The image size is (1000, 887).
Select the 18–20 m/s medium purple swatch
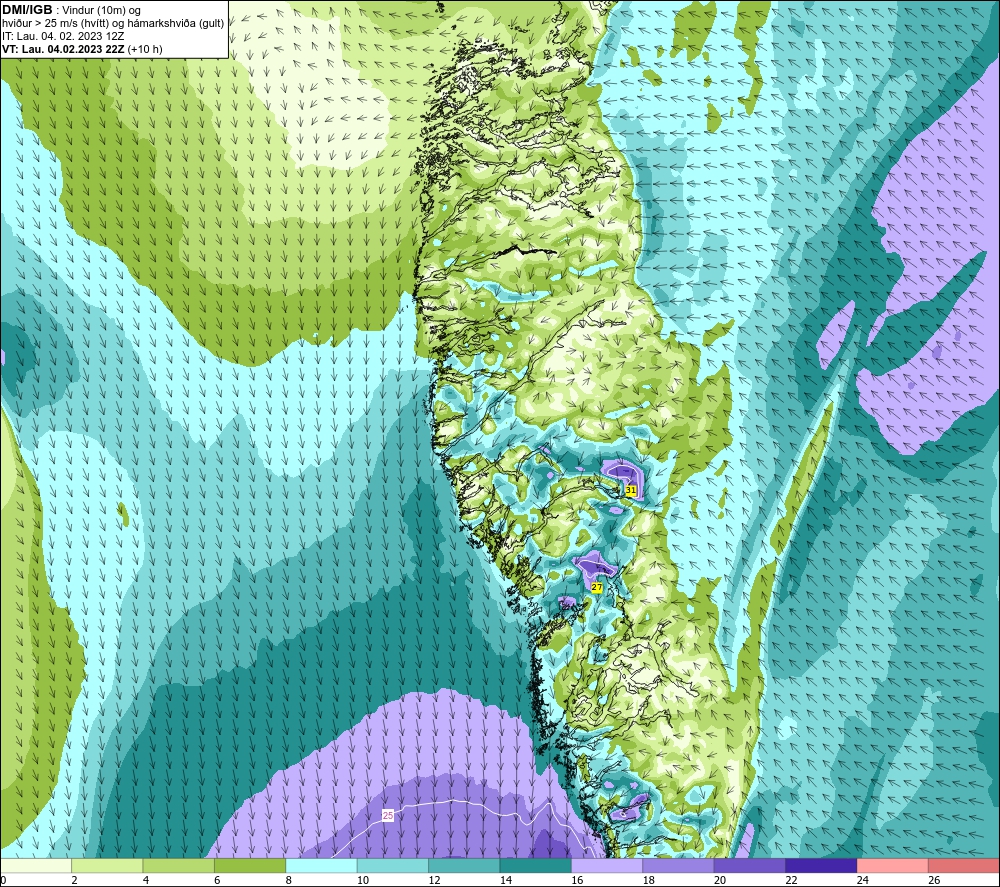pos(679,865)
